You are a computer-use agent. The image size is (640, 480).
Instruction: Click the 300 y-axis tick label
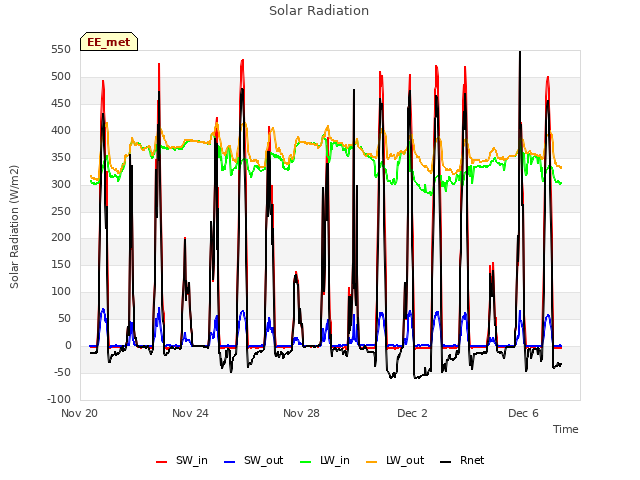click(61, 184)
